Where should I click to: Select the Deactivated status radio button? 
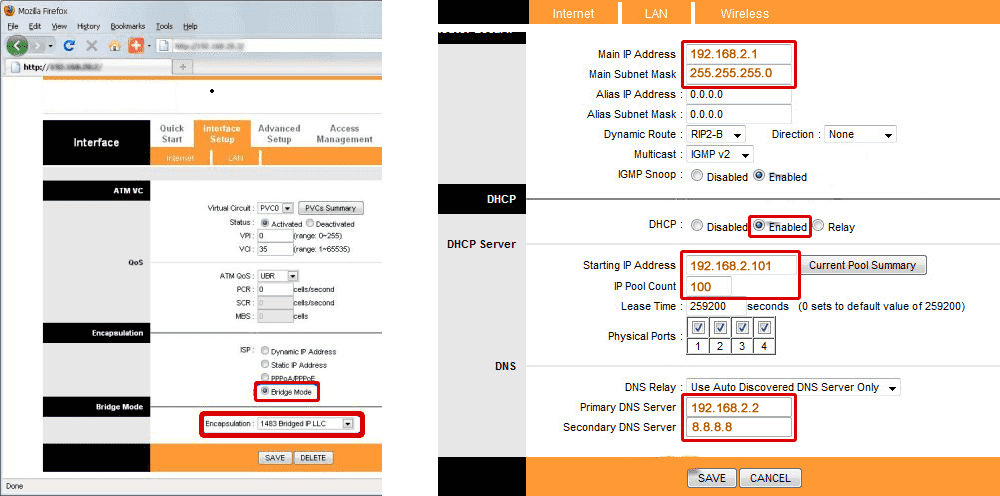click(x=310, y=223)
